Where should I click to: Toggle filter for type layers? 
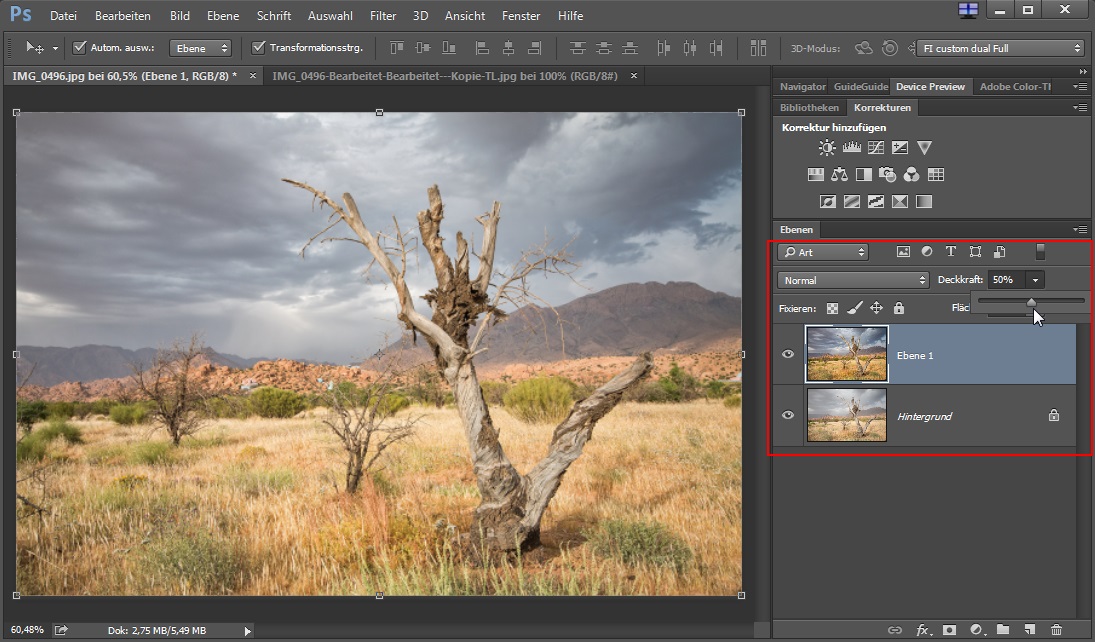(950, 251)
